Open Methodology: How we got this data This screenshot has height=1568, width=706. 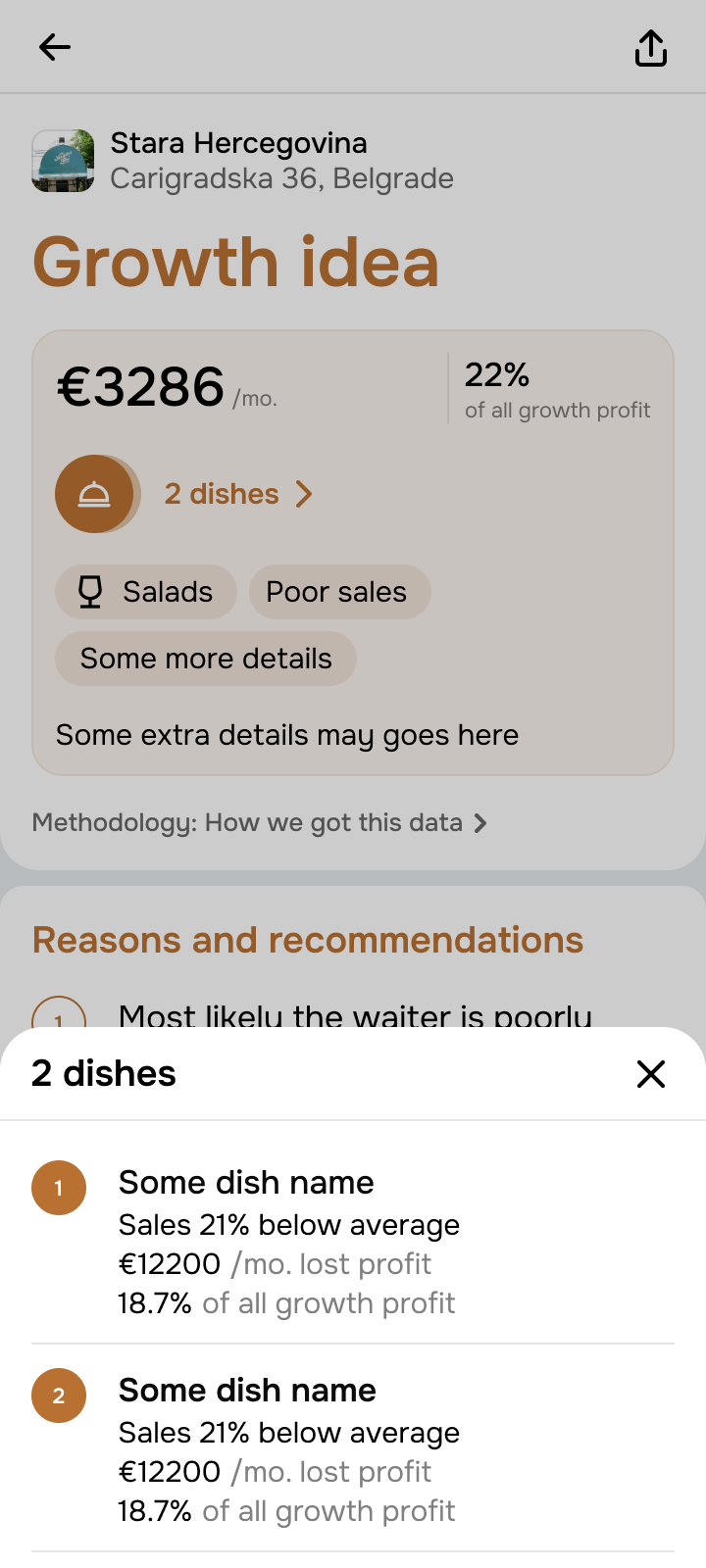point(247,822)
